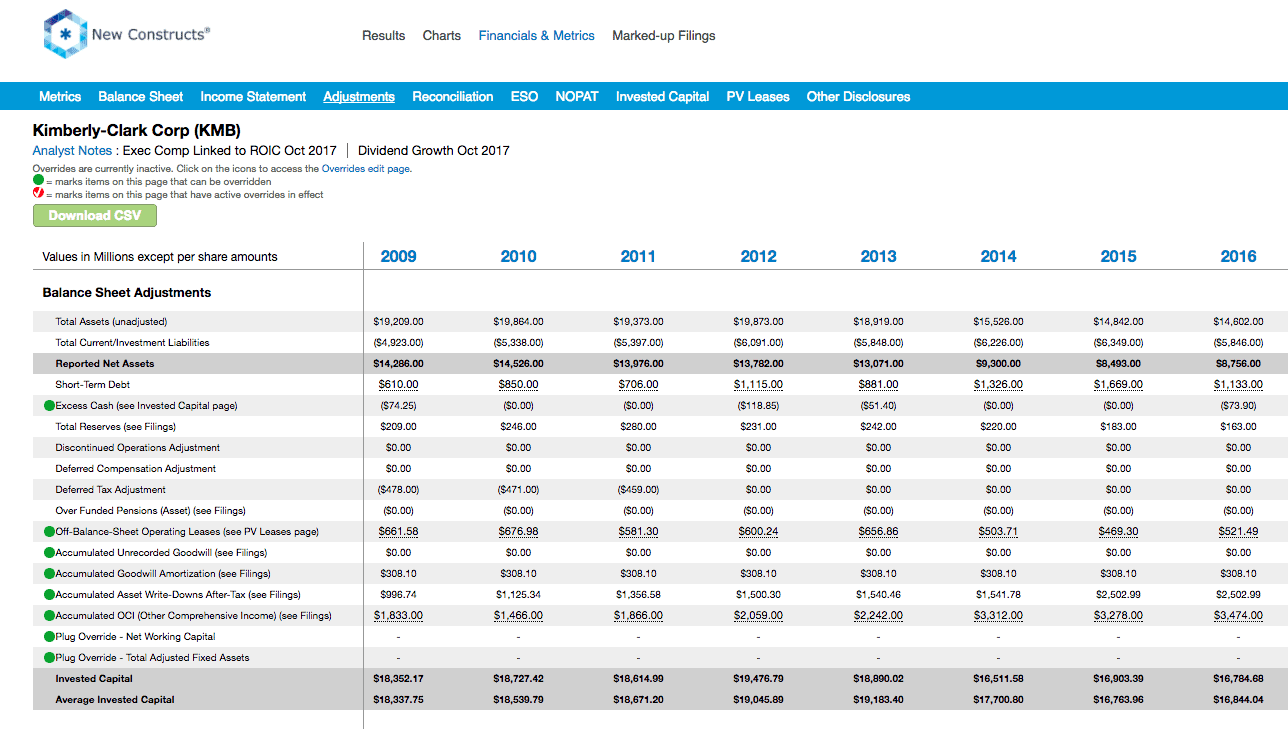The height and width of the screenshot is (729, 1288).
Task: Open the Analyst Notes link
Action: (x=72, y=151)
